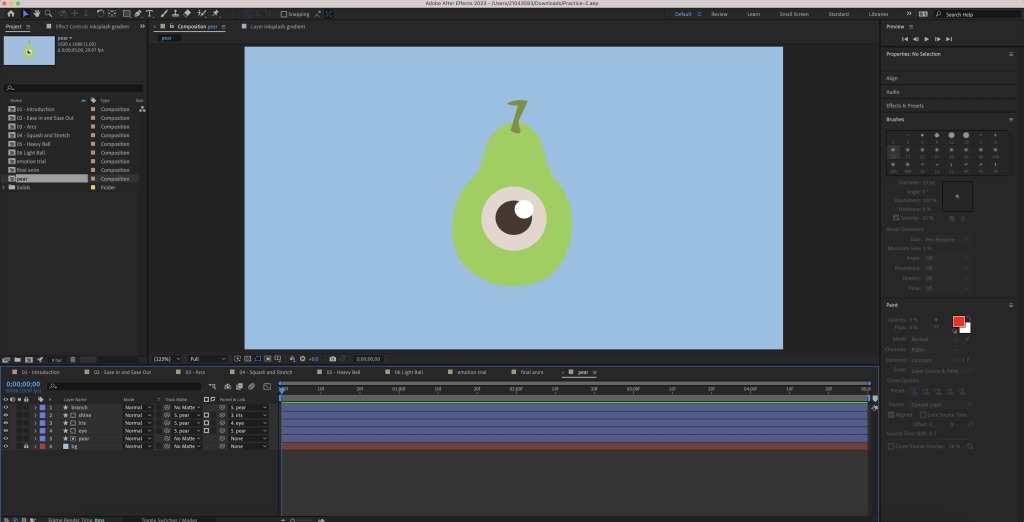1024x522 pixels.
Task: Open the Effect Controls inksplash gradient tab
Action: pos(92,27)
